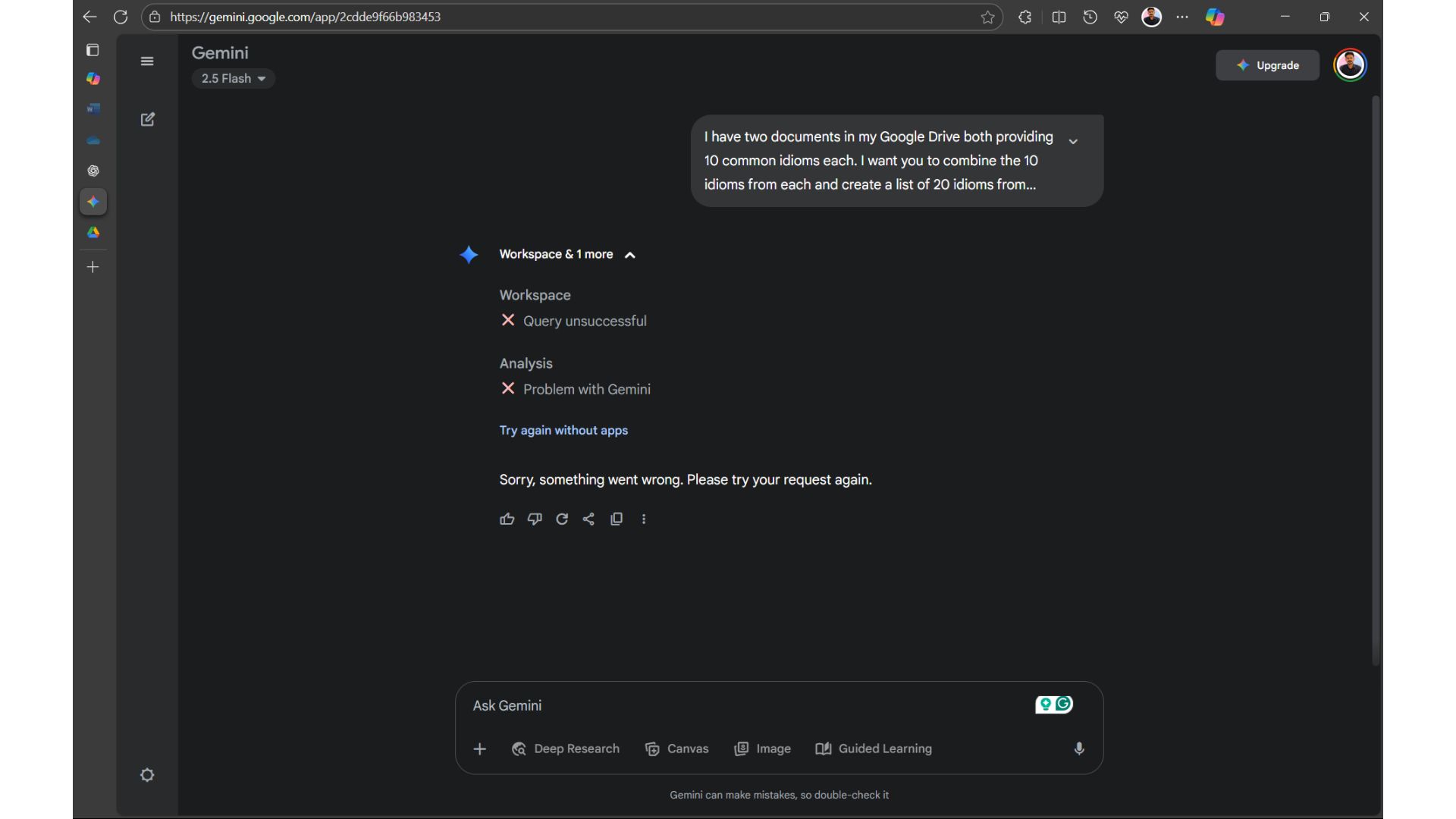Open ChatGPT in the Edge sidebar
The image size is (1456, 819).
tap(93, 171)
